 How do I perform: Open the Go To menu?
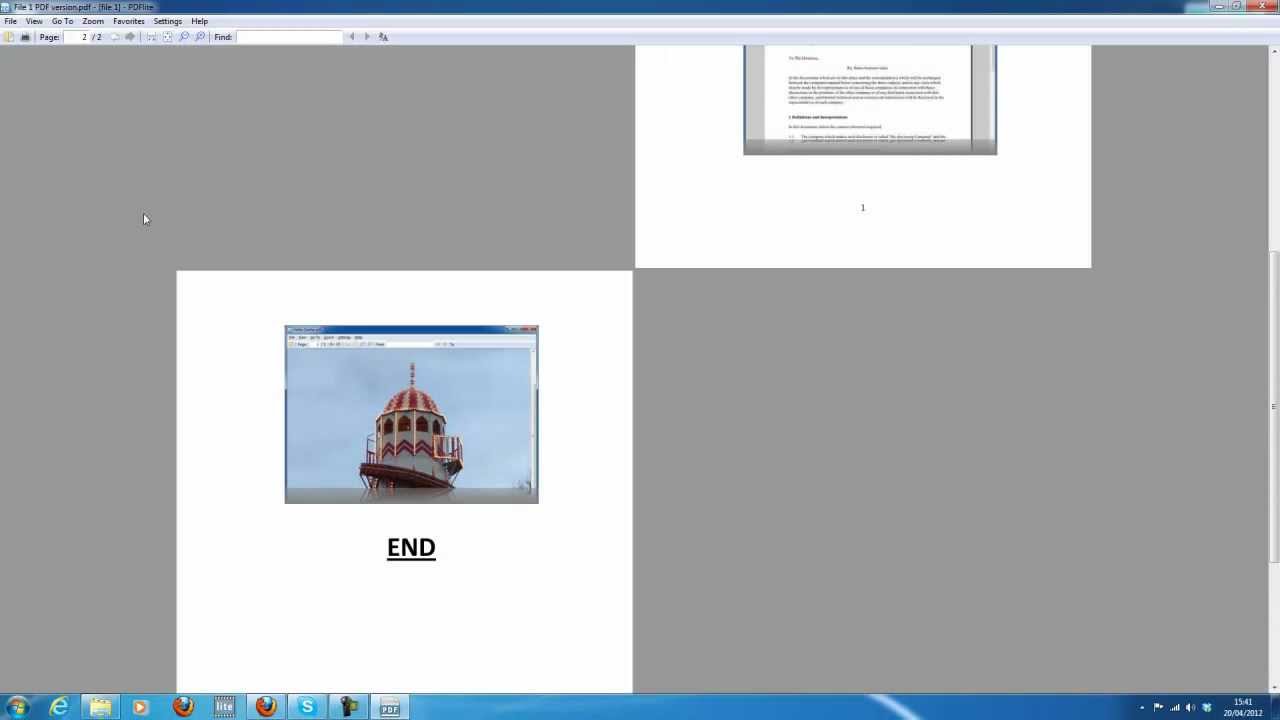click(x=62, y=20)
